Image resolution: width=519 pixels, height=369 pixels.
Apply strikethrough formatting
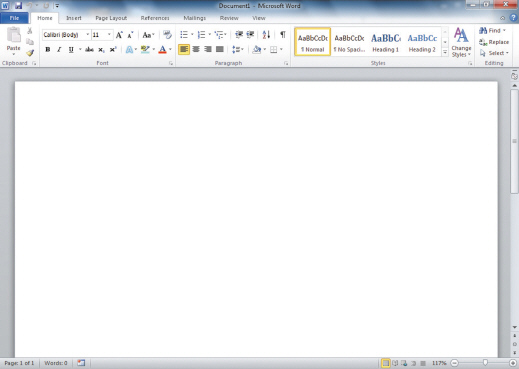(x=89, y=50)
